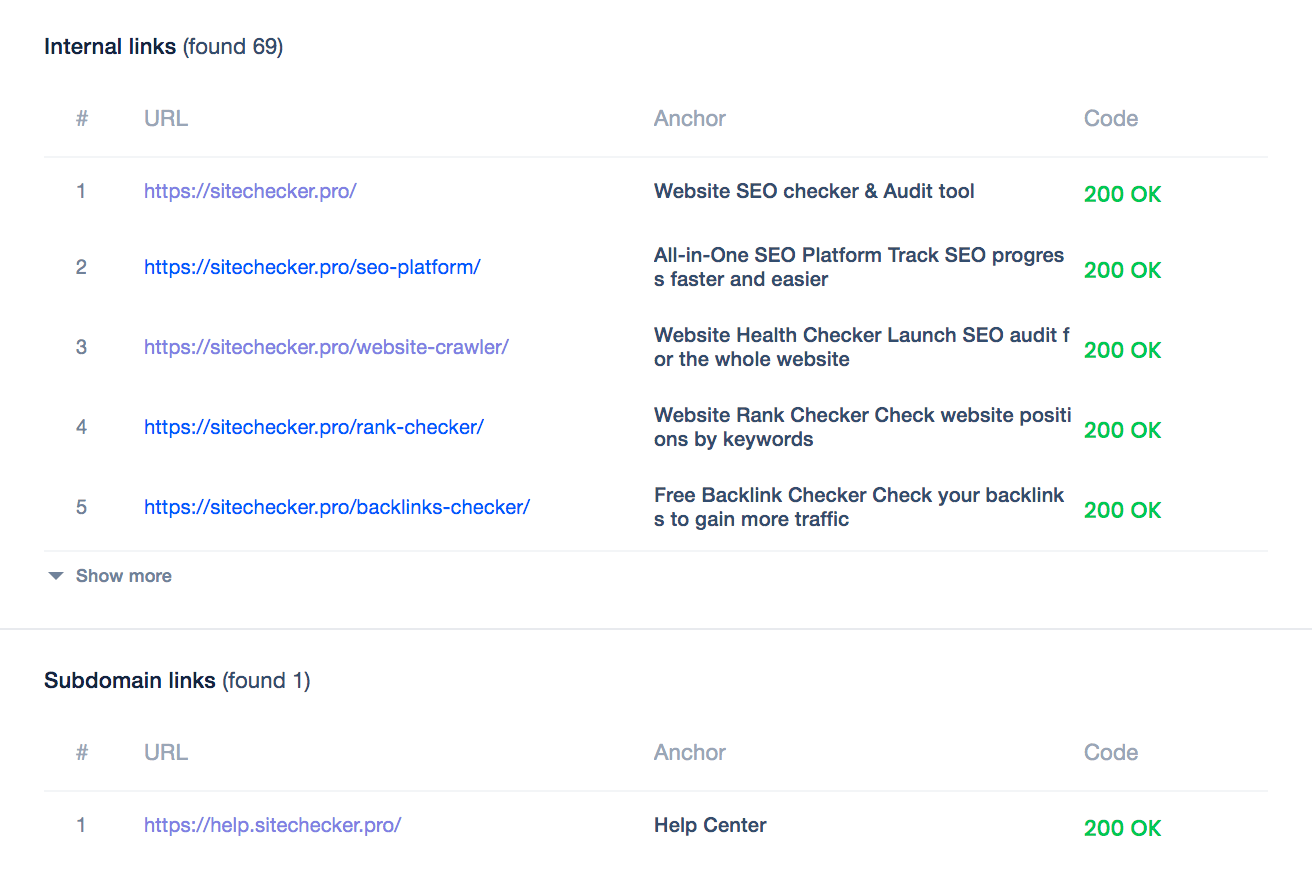Click row number 5 in Internal links
Screen dimensions: 1312x890
coord(82,507)
